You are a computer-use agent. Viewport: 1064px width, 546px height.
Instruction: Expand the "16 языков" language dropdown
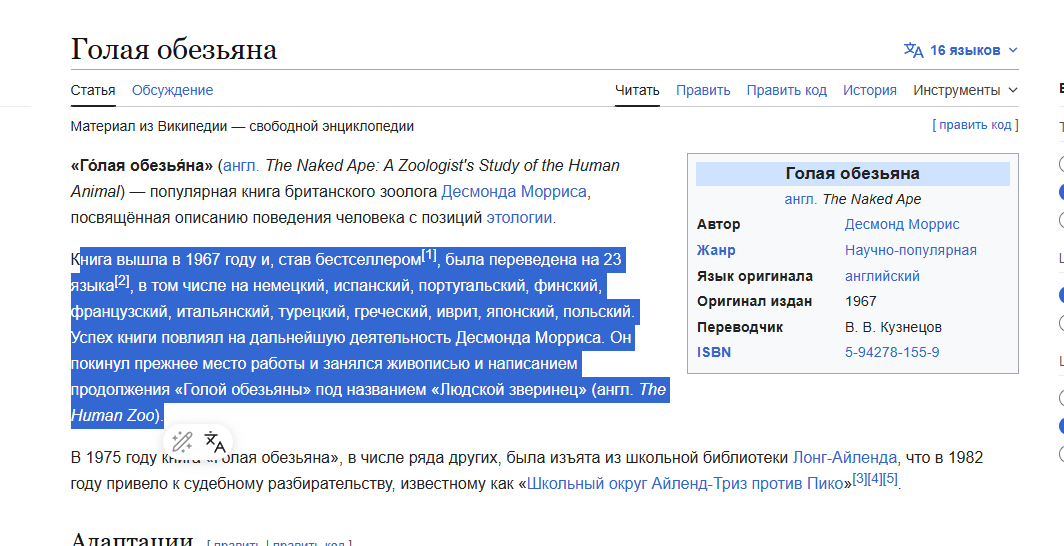965,50
